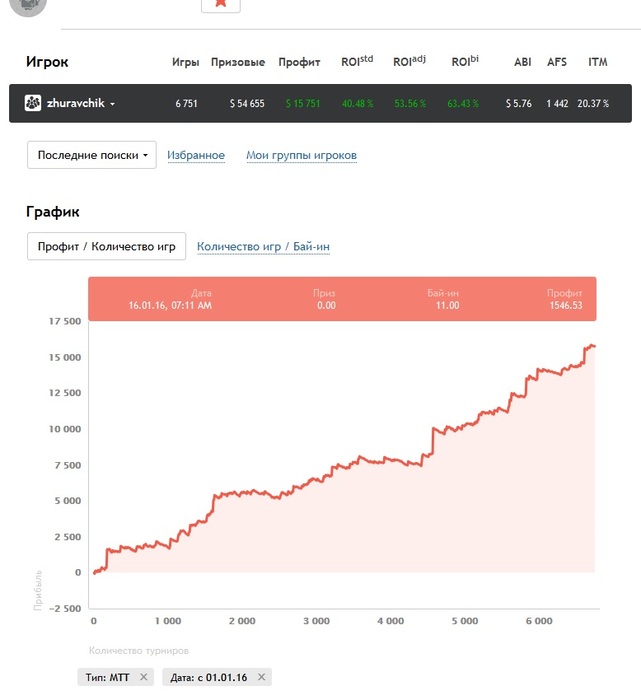Click the ITM column header
Viewport: 641px width, 700px height.
click(x=598, y=62)
